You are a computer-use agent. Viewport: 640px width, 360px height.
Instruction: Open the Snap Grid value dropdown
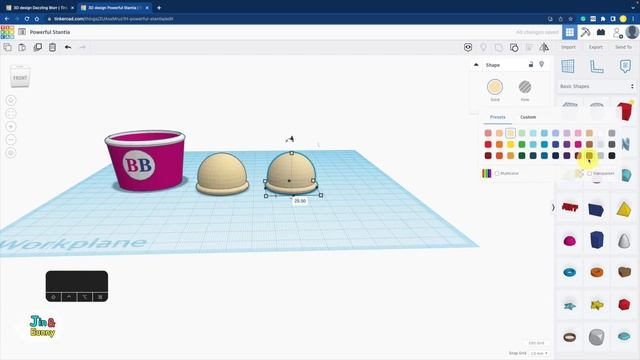coord(539,353)
